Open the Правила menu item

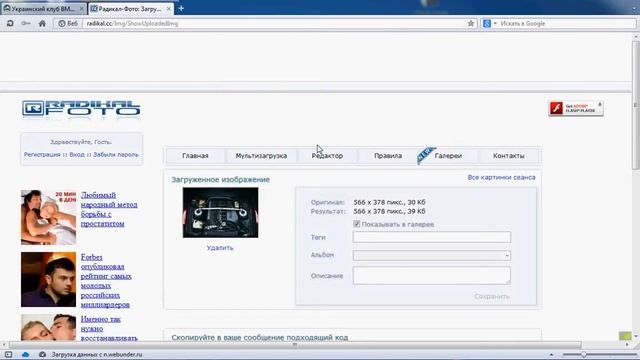(x=388, y=156)
